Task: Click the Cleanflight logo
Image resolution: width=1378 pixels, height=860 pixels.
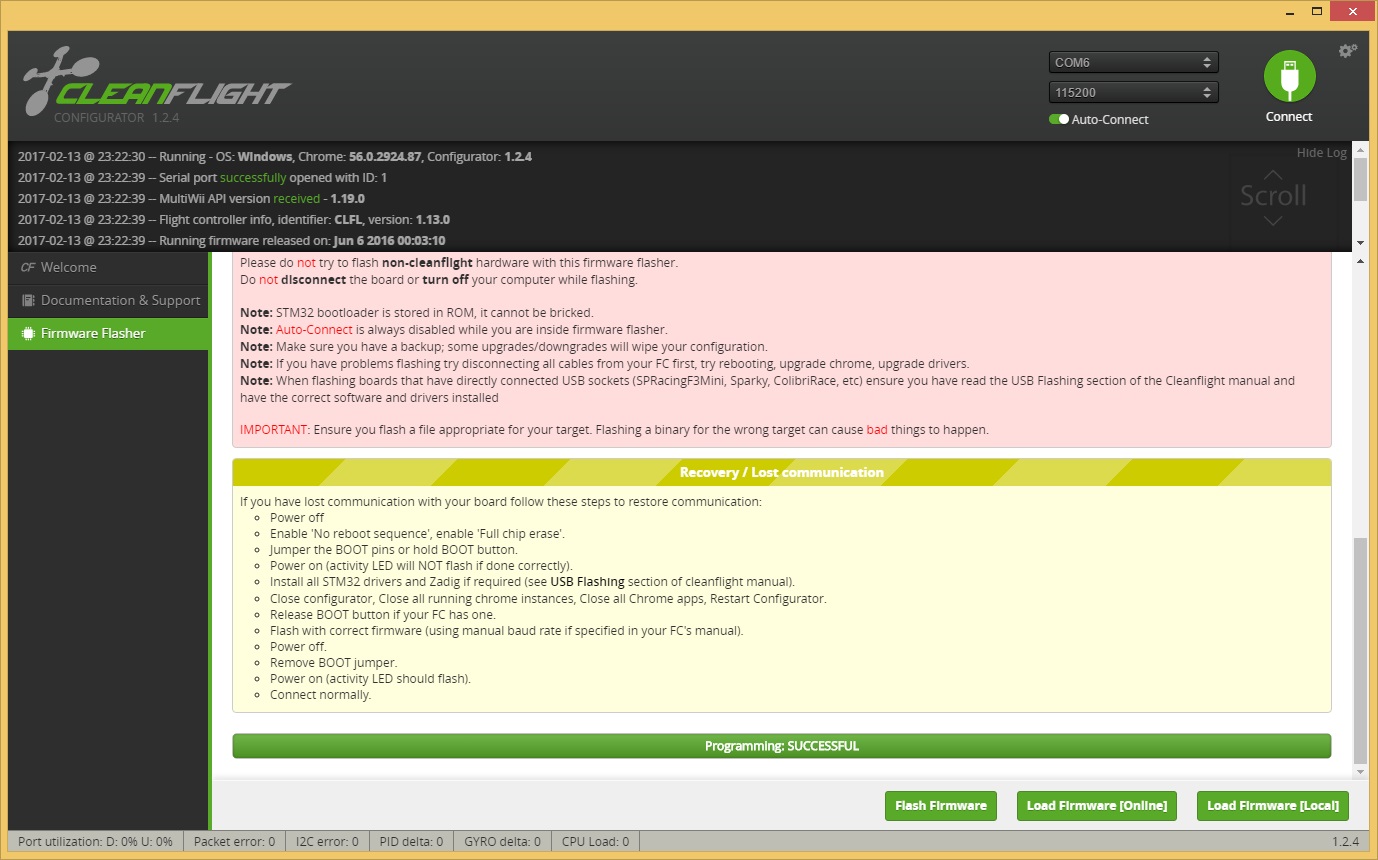Action: (157, 83)
